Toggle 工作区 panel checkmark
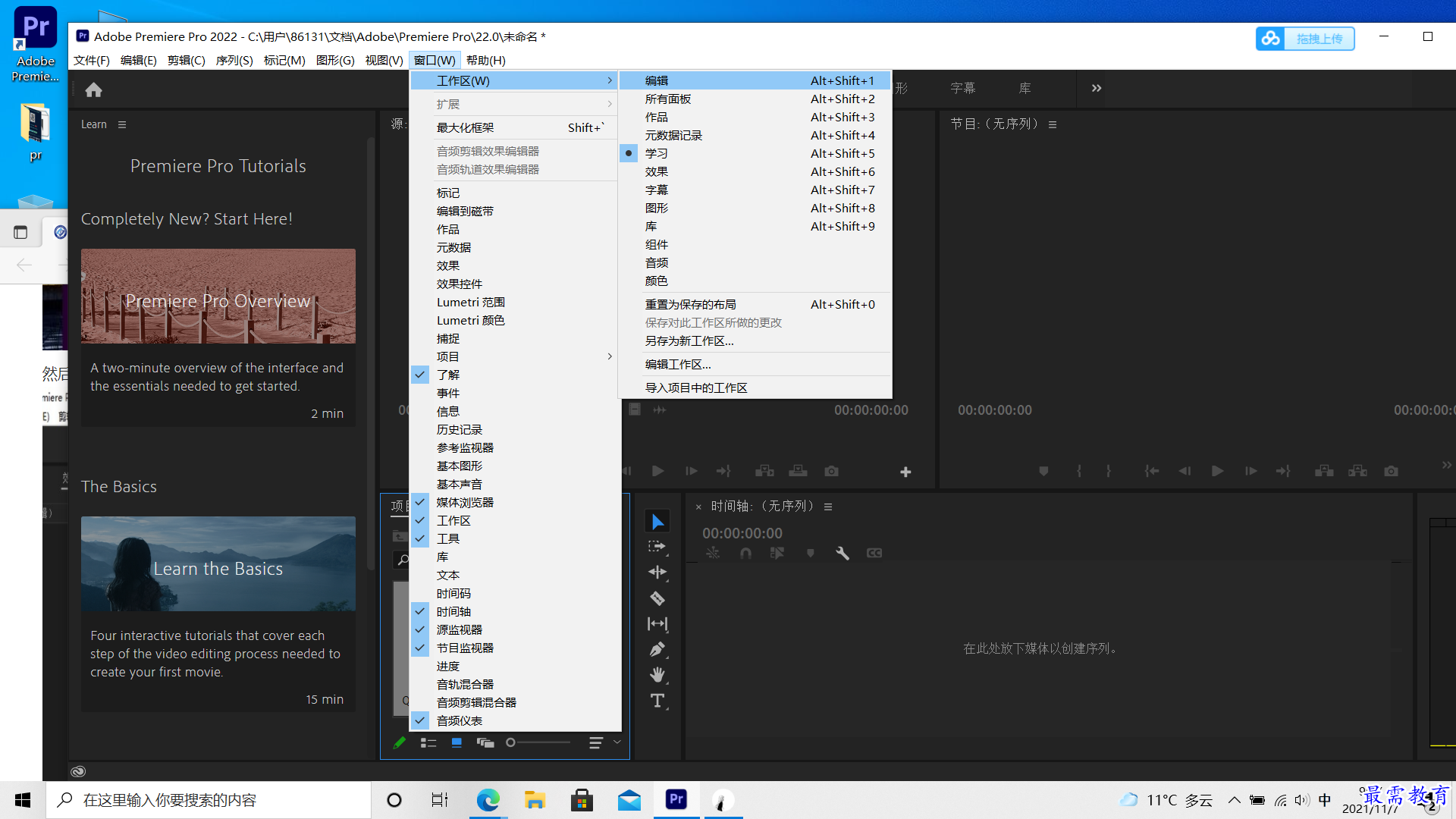 420,520
